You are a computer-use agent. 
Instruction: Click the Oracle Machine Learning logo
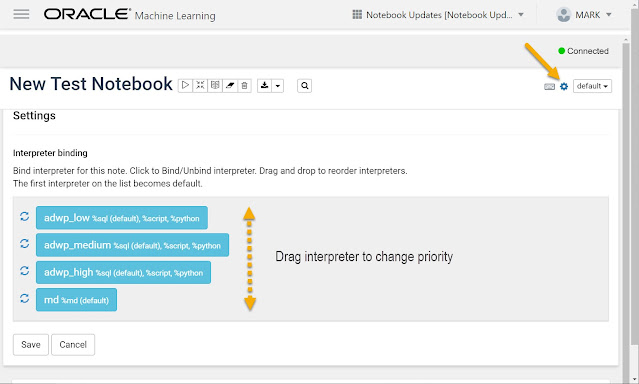[130, 15]
